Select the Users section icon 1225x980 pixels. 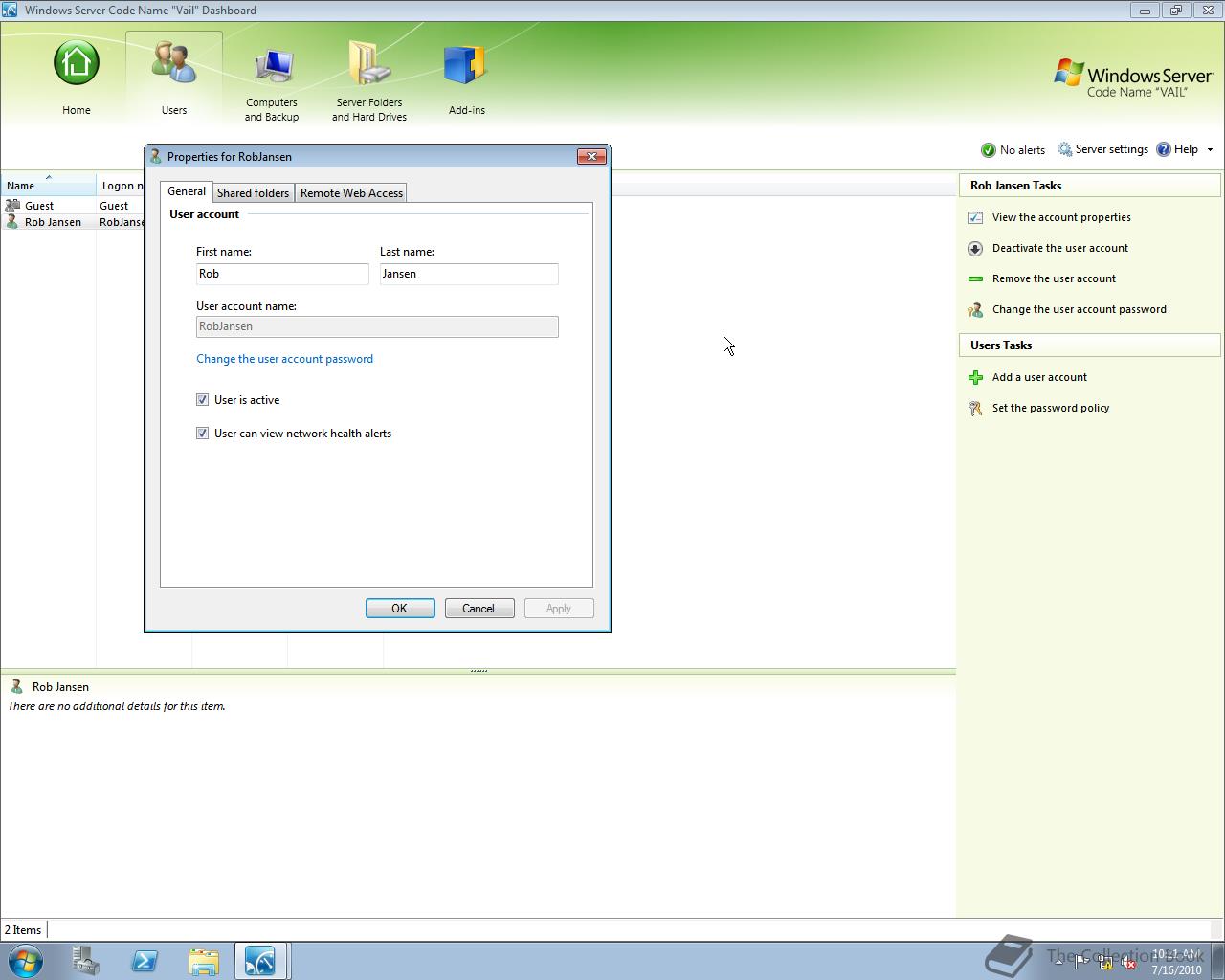(174, 63)
